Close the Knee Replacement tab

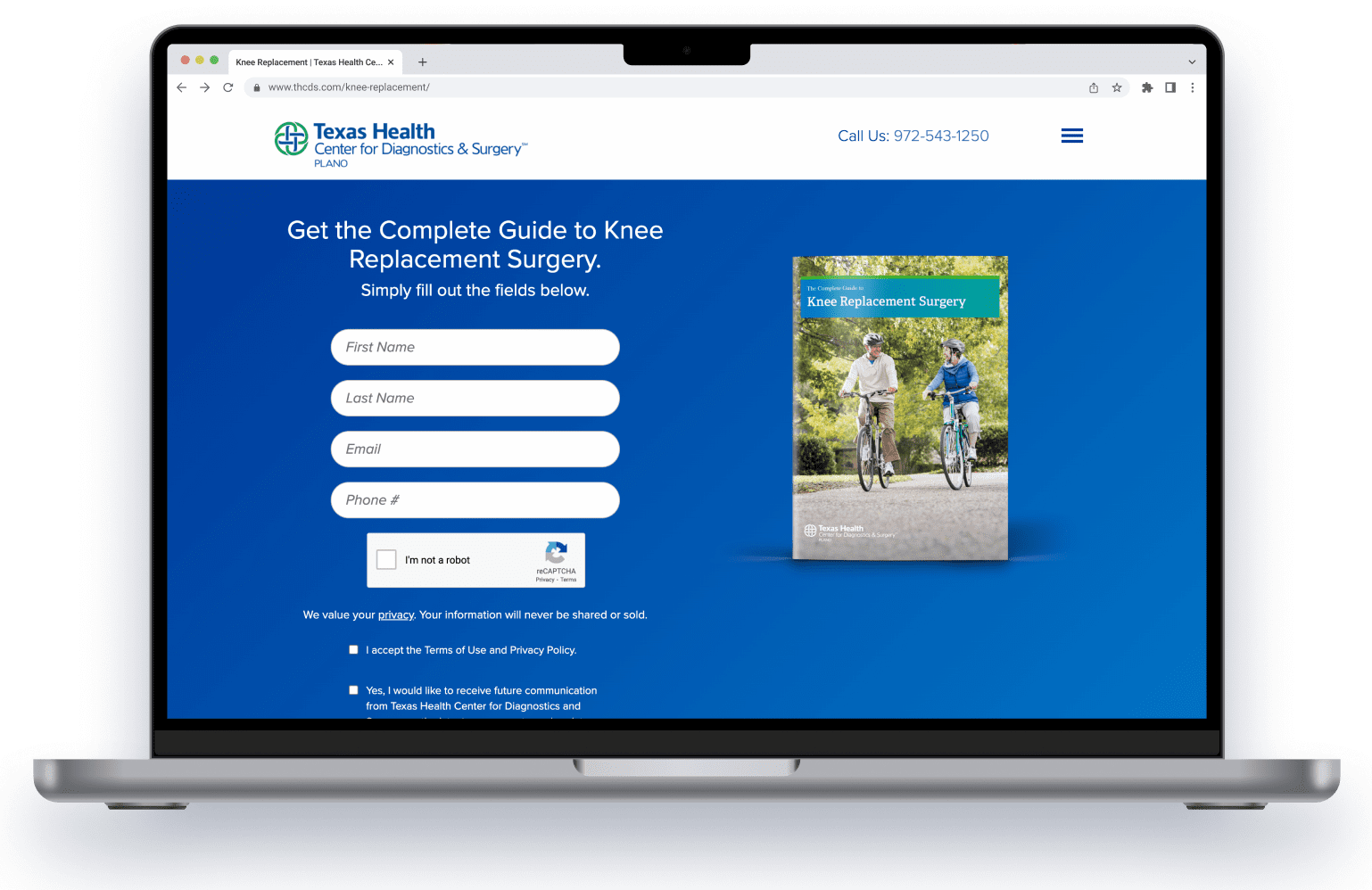391,62
